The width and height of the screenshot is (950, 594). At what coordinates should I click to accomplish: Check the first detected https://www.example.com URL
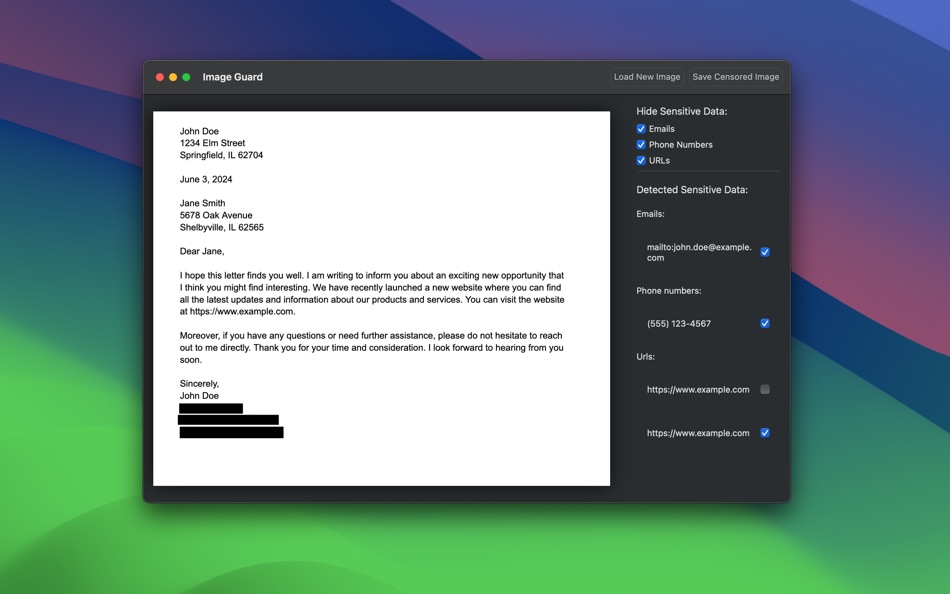tap(765, 389)
